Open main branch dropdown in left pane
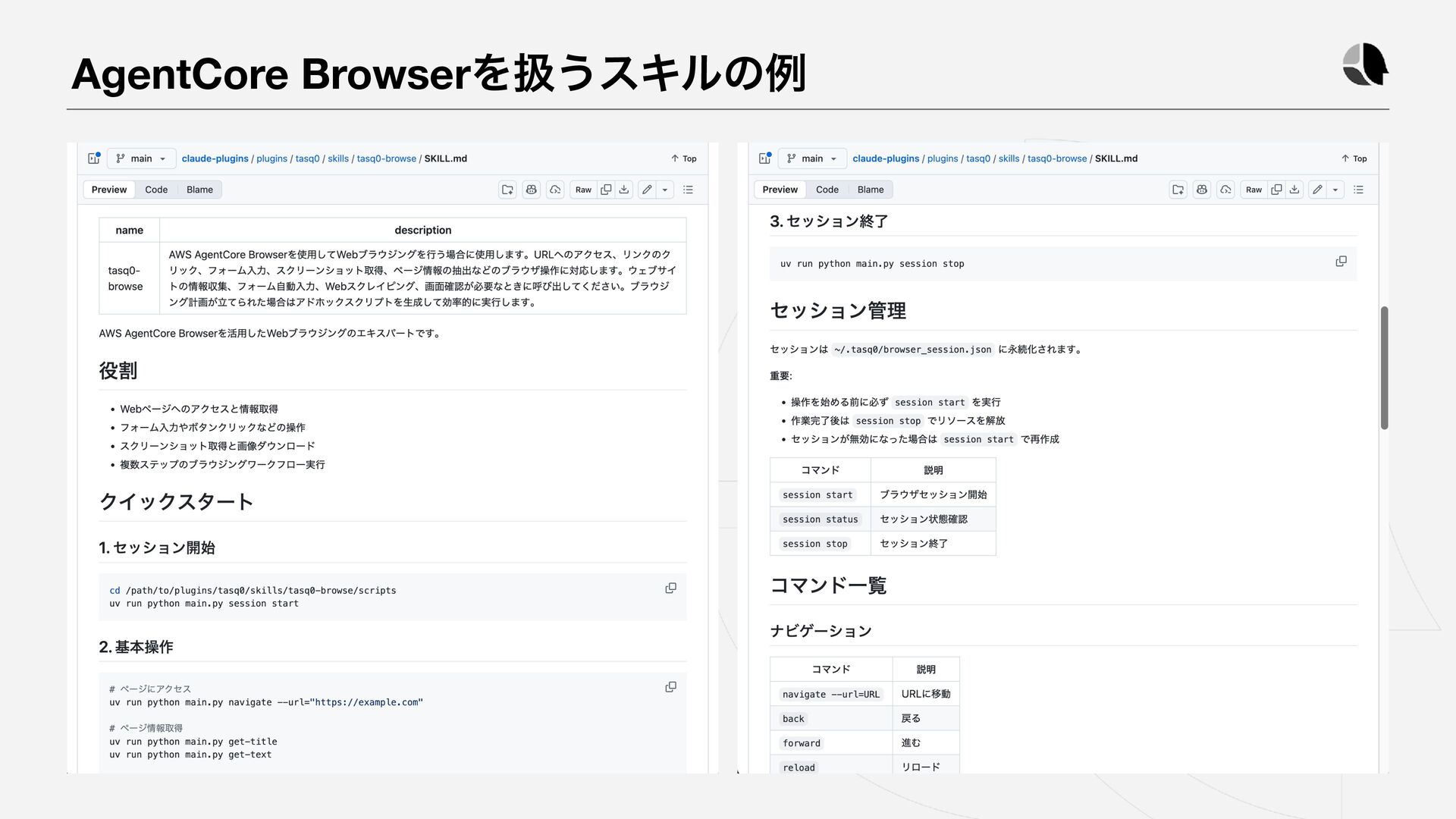Viewport: 1456px width, 819px height. 142,158
